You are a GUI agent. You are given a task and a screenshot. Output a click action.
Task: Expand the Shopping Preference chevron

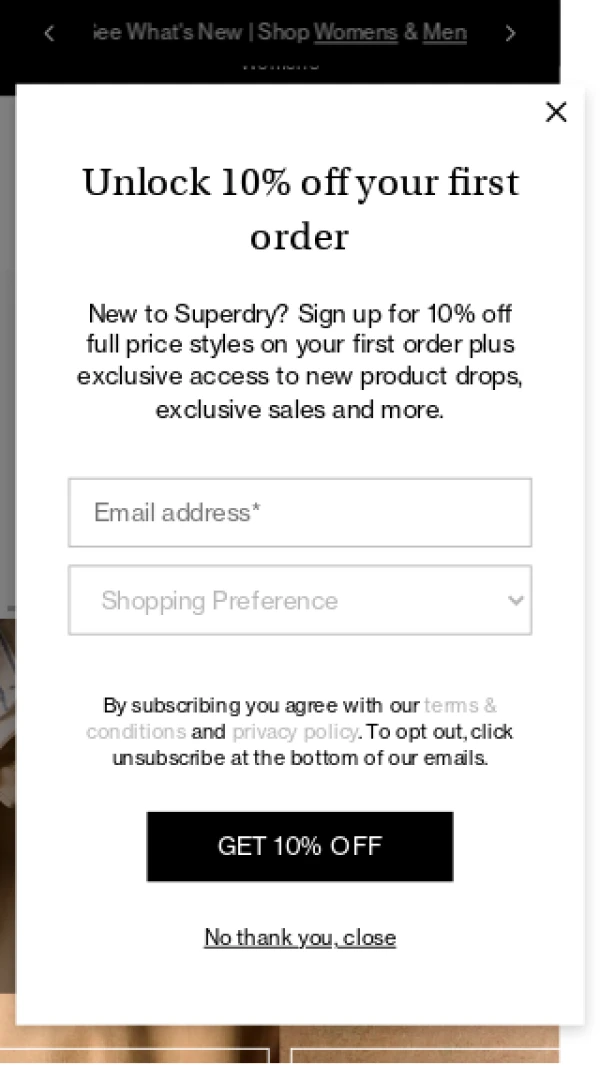pos(515,600)
